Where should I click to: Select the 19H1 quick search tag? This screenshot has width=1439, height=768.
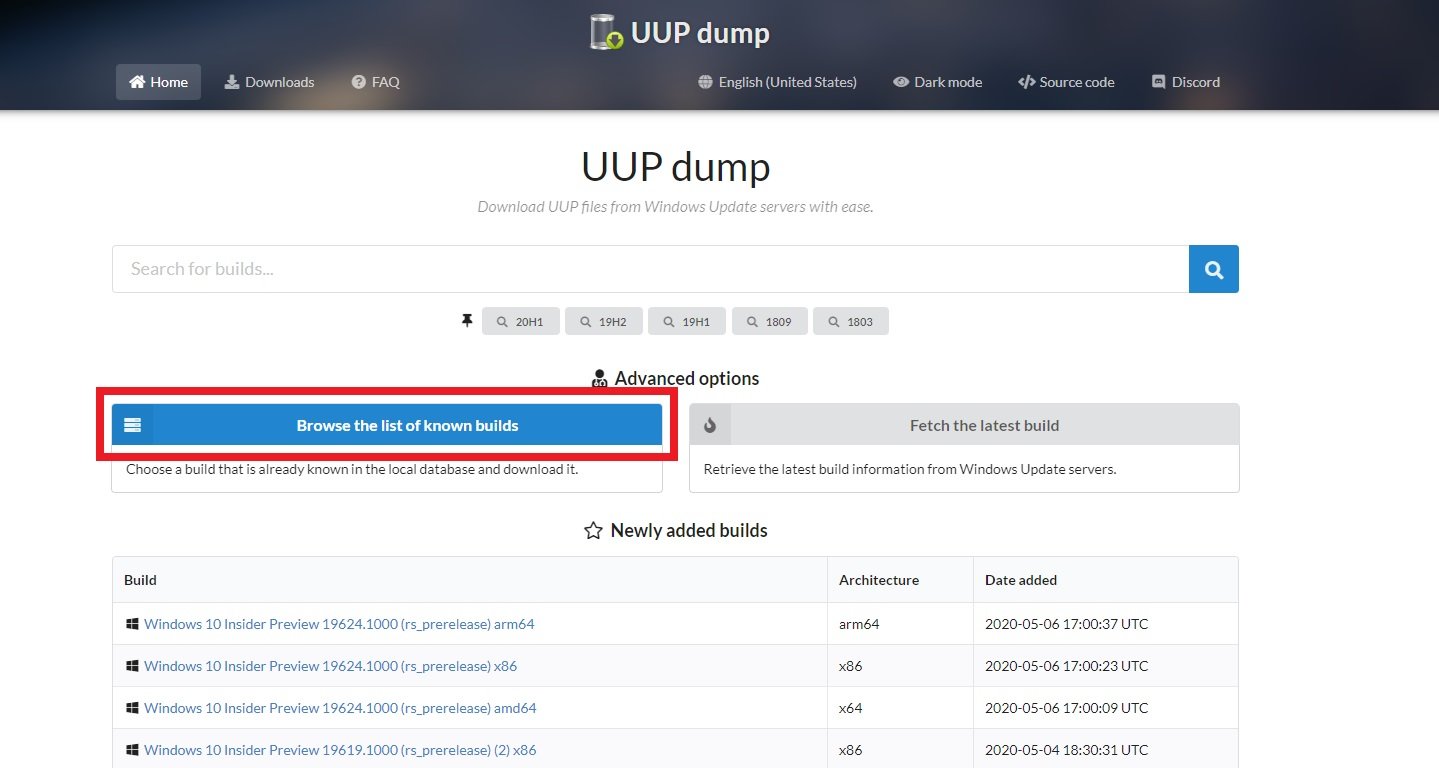686,322
